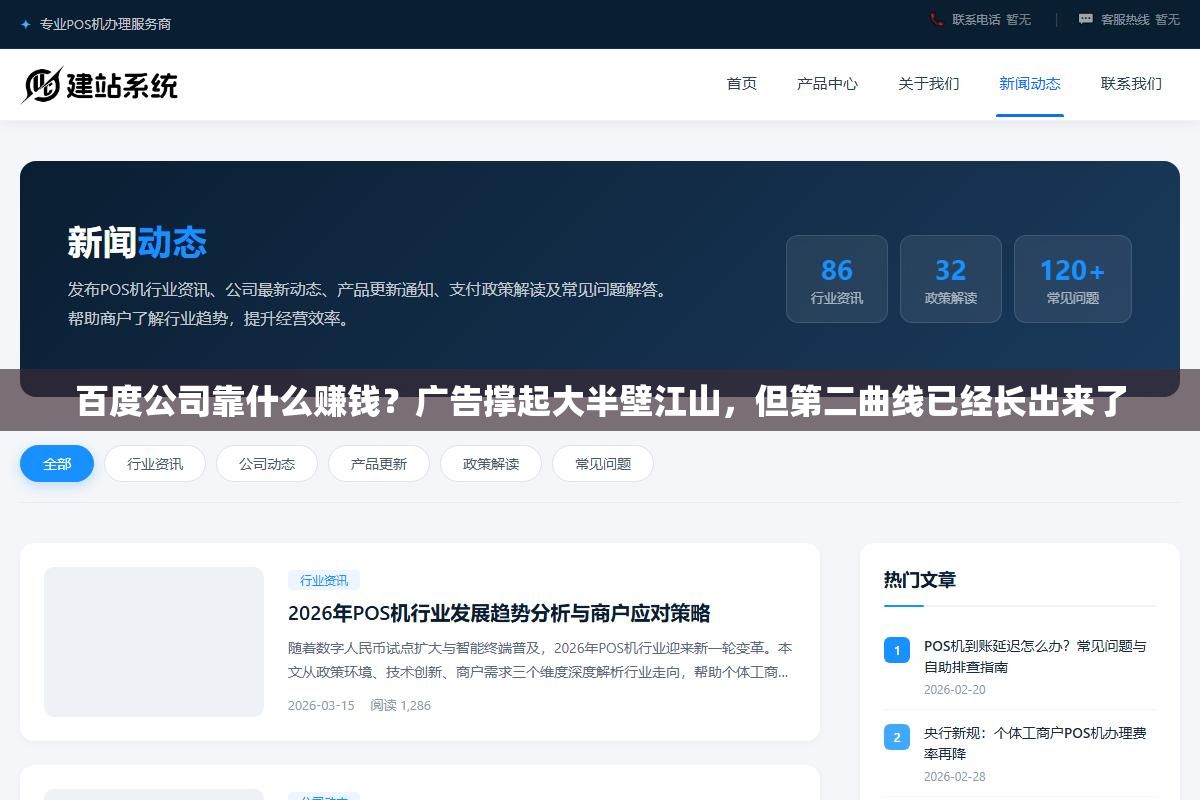The width and height of the screenshot is (1200, 800).
Task: Select the 全部 filter tab
Action: point(57,464)
